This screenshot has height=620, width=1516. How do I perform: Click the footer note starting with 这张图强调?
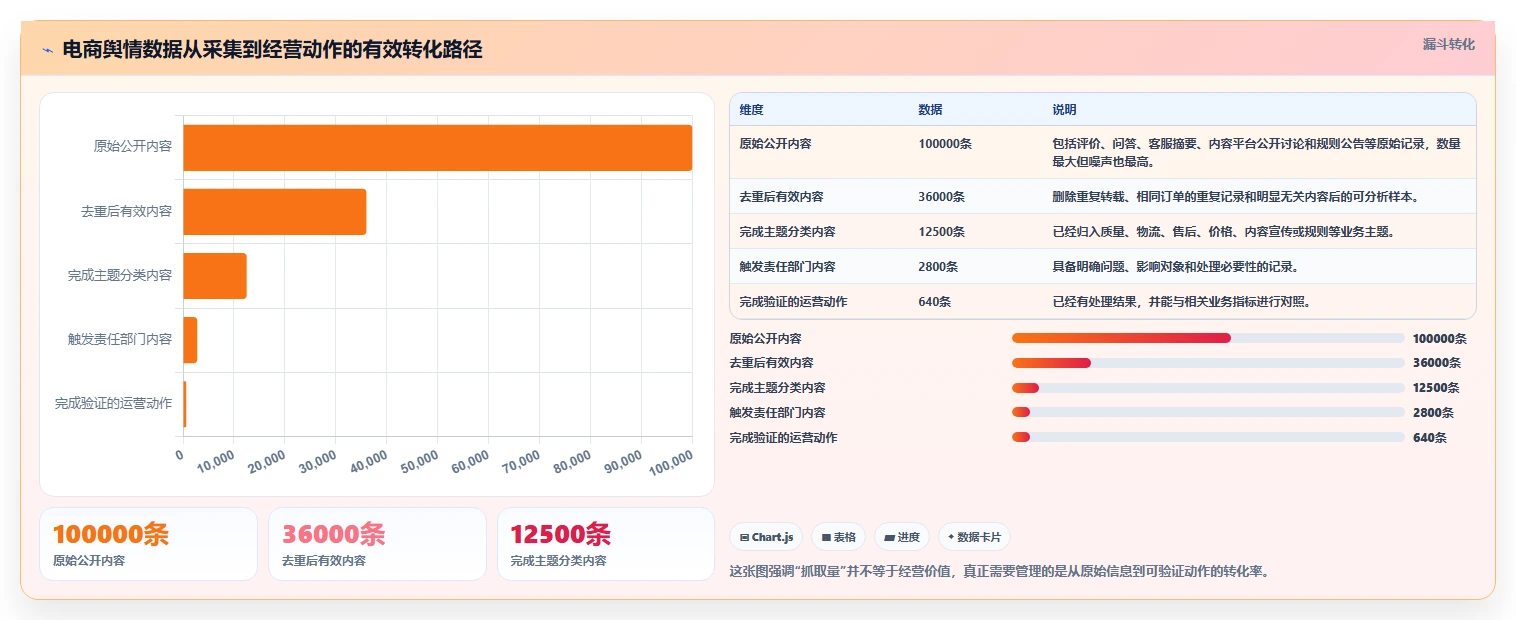[x=999, y=572]
